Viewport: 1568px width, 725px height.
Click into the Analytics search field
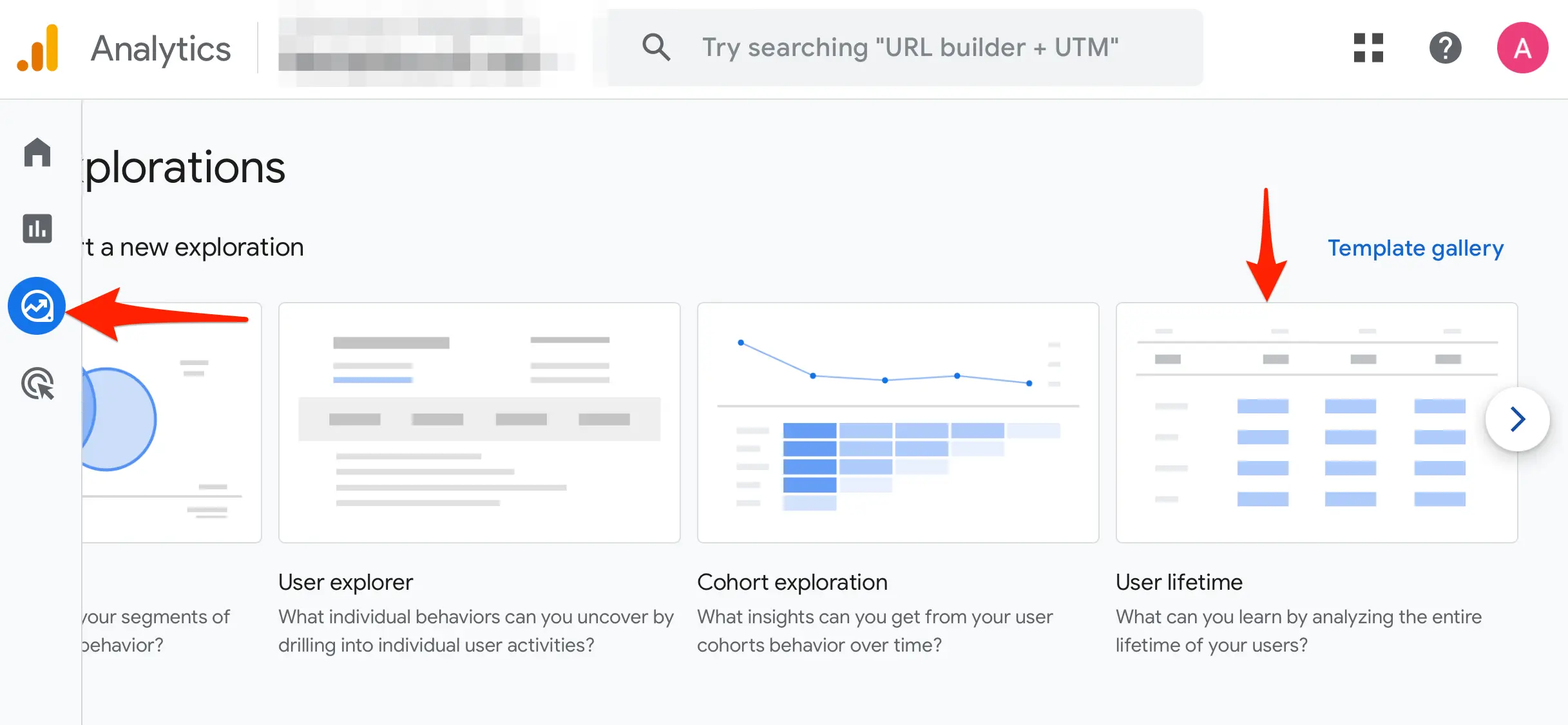point(908,48)
